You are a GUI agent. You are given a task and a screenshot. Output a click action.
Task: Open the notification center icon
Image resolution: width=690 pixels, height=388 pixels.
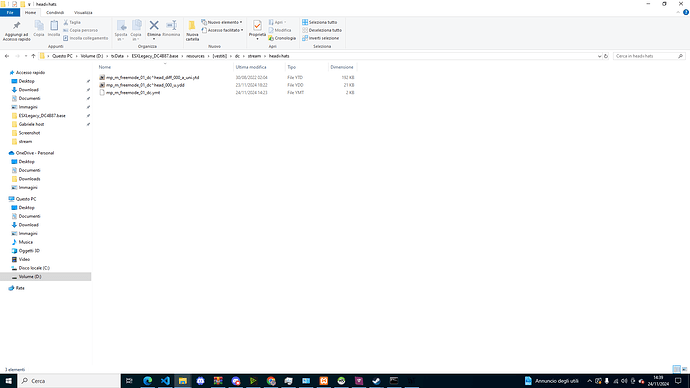[678, 381]
